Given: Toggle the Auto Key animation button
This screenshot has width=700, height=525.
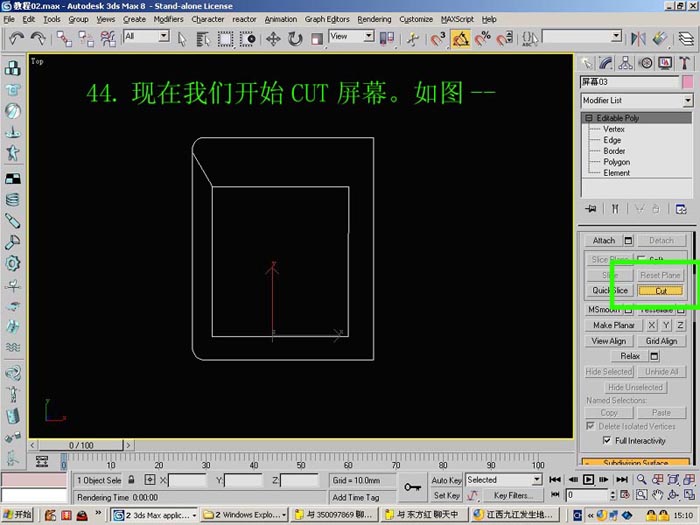Looking at the screenshot, I should click(446, 480).
